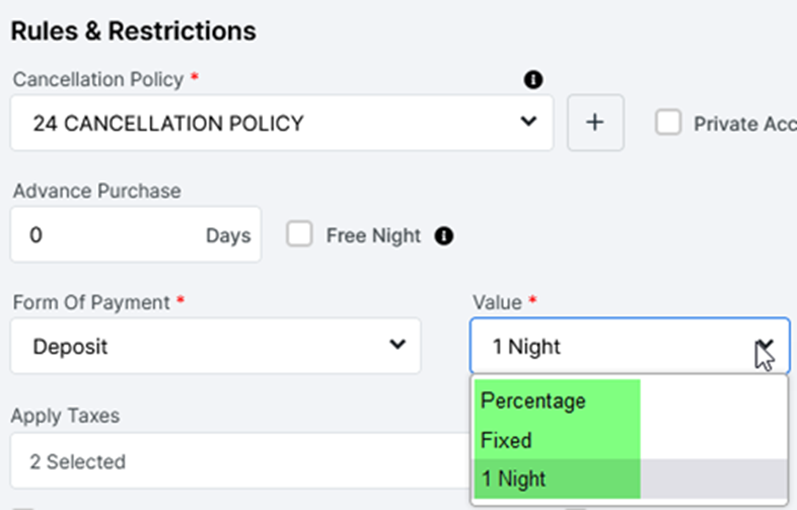
Task: Click the Cancellation Policy dropdown chevron arrow
Action: (x=529, y=122)
